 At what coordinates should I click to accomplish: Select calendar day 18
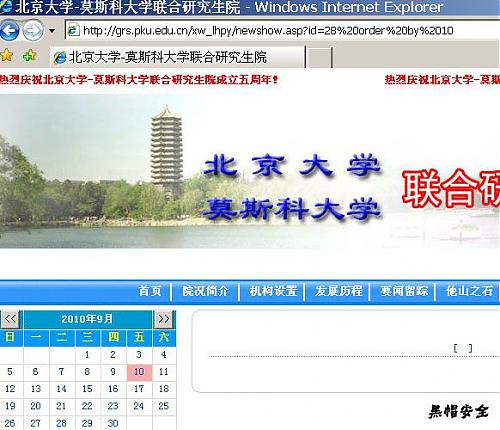tap(164, 389)
